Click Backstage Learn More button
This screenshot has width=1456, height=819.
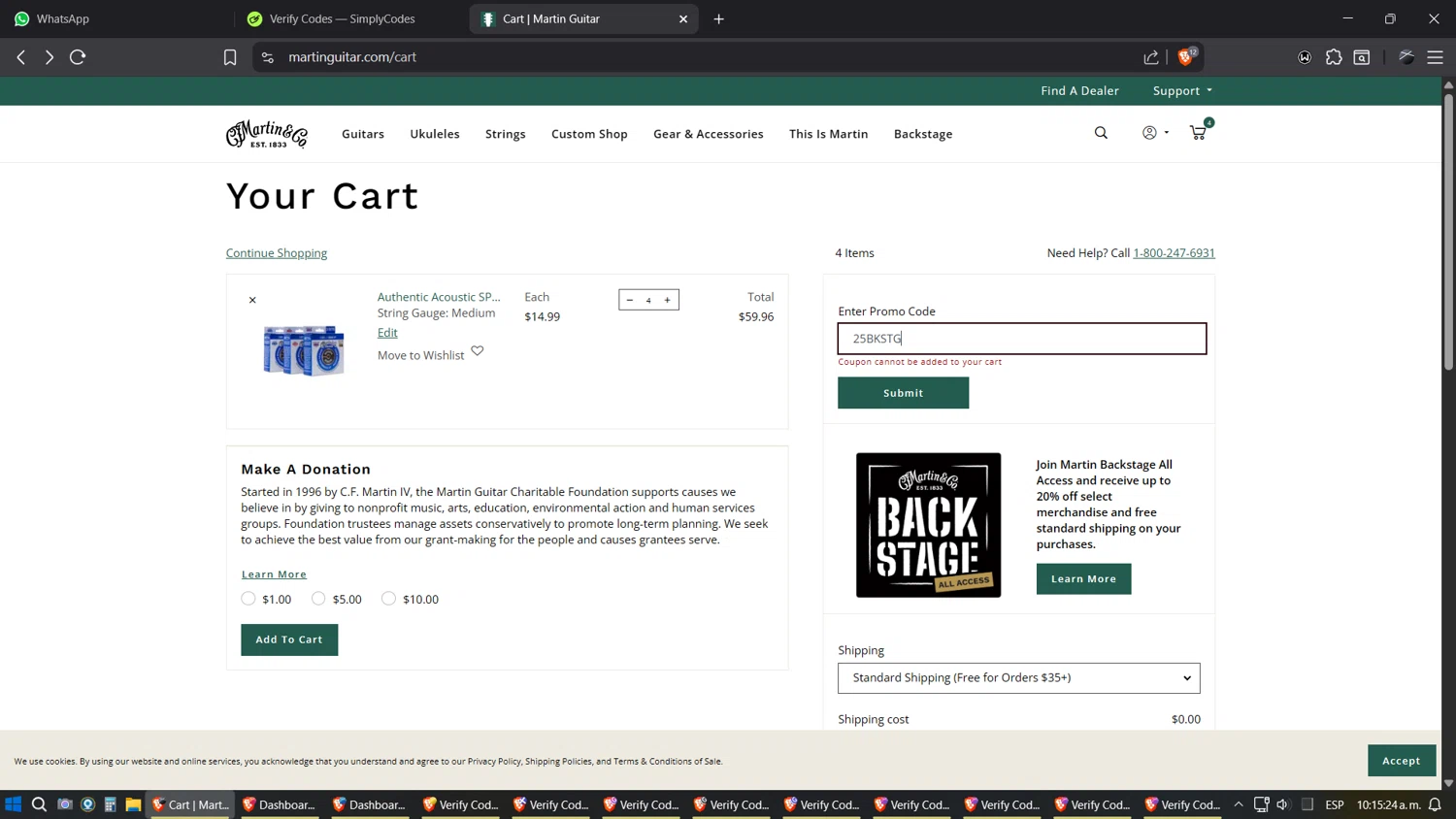click(1083, 578)
